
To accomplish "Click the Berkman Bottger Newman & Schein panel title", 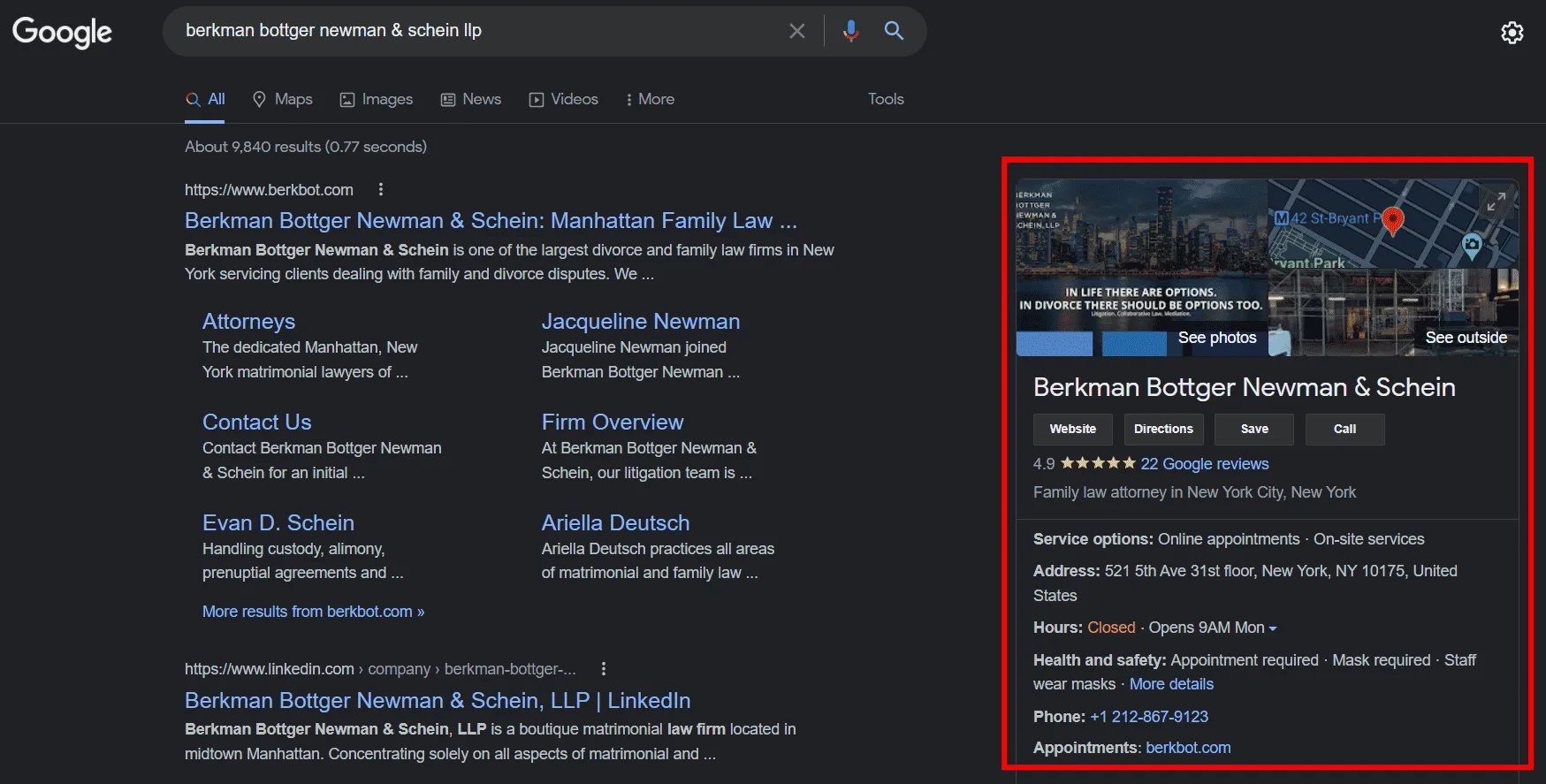I will (1244, 387).
